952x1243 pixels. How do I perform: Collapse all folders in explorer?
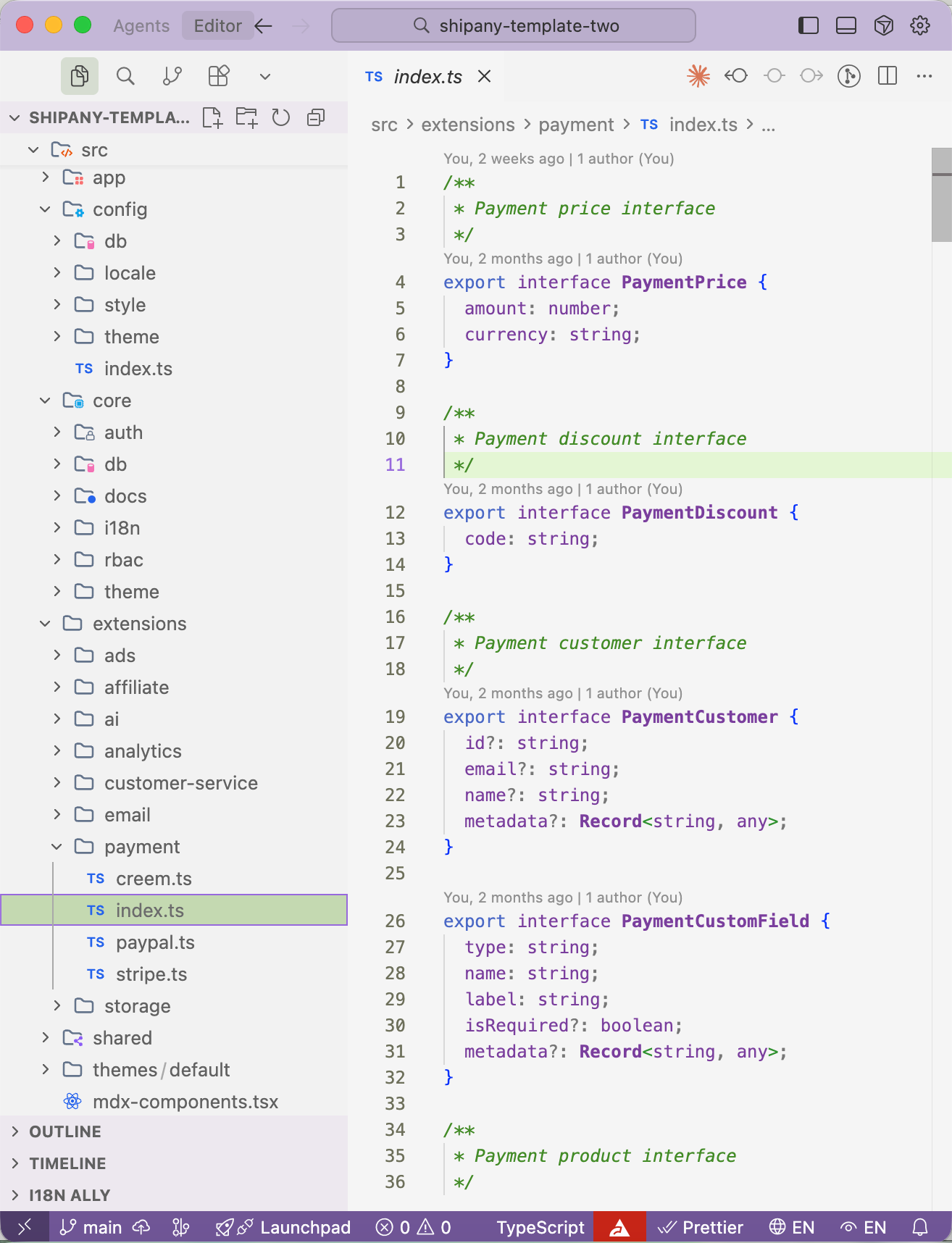click(x=316, y=117)
